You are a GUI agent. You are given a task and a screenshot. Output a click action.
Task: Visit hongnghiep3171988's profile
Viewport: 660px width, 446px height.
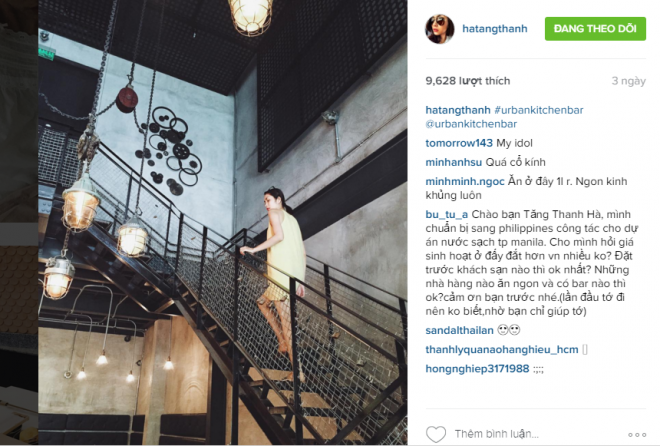click(477, 369)
